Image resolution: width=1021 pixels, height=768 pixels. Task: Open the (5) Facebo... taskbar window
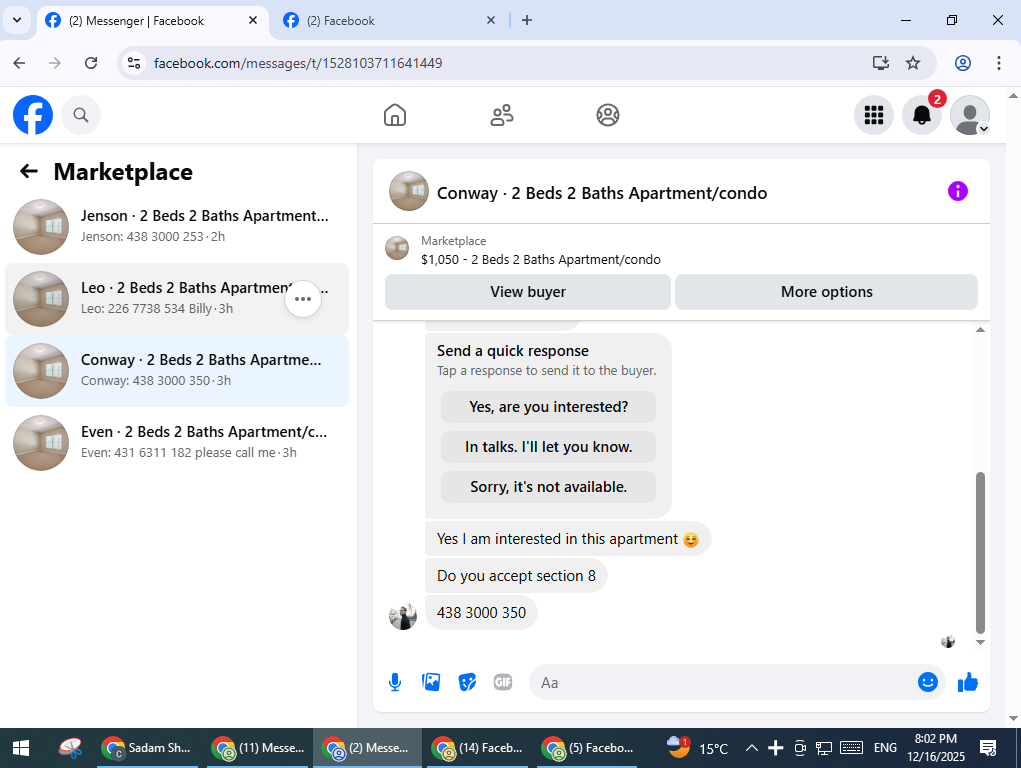[x=587, y=748]
